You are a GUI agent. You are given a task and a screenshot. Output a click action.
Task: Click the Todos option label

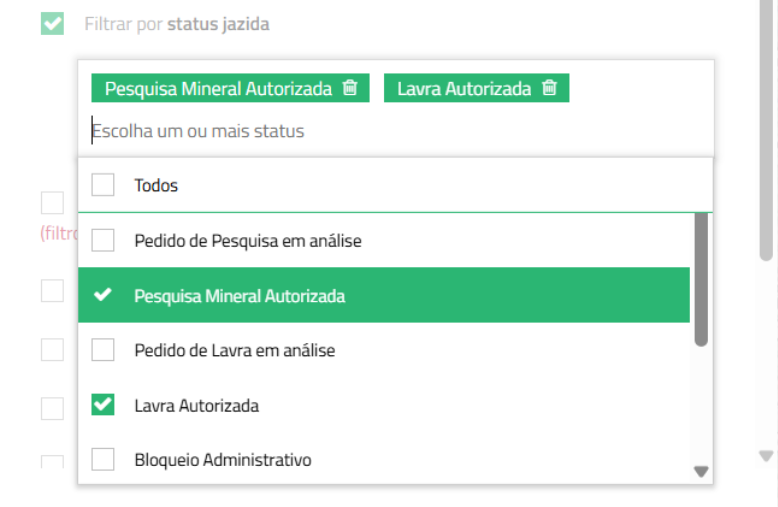click(156, 186)
